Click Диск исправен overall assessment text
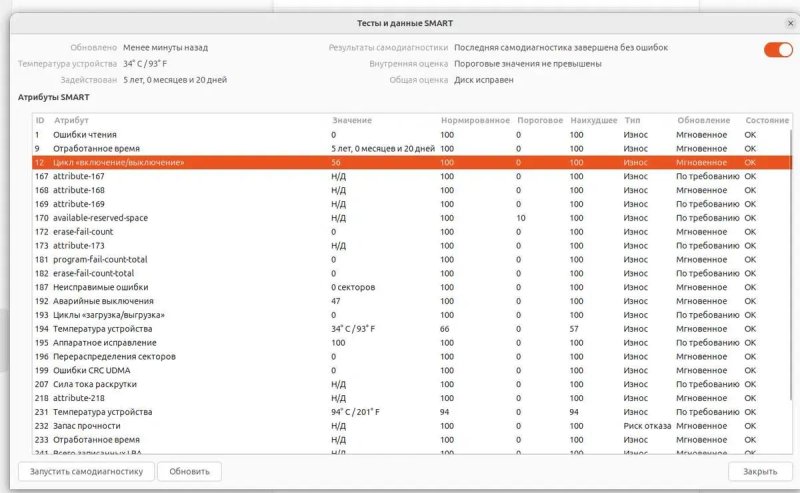Screen dimensions: 800x493 point(484,80)
